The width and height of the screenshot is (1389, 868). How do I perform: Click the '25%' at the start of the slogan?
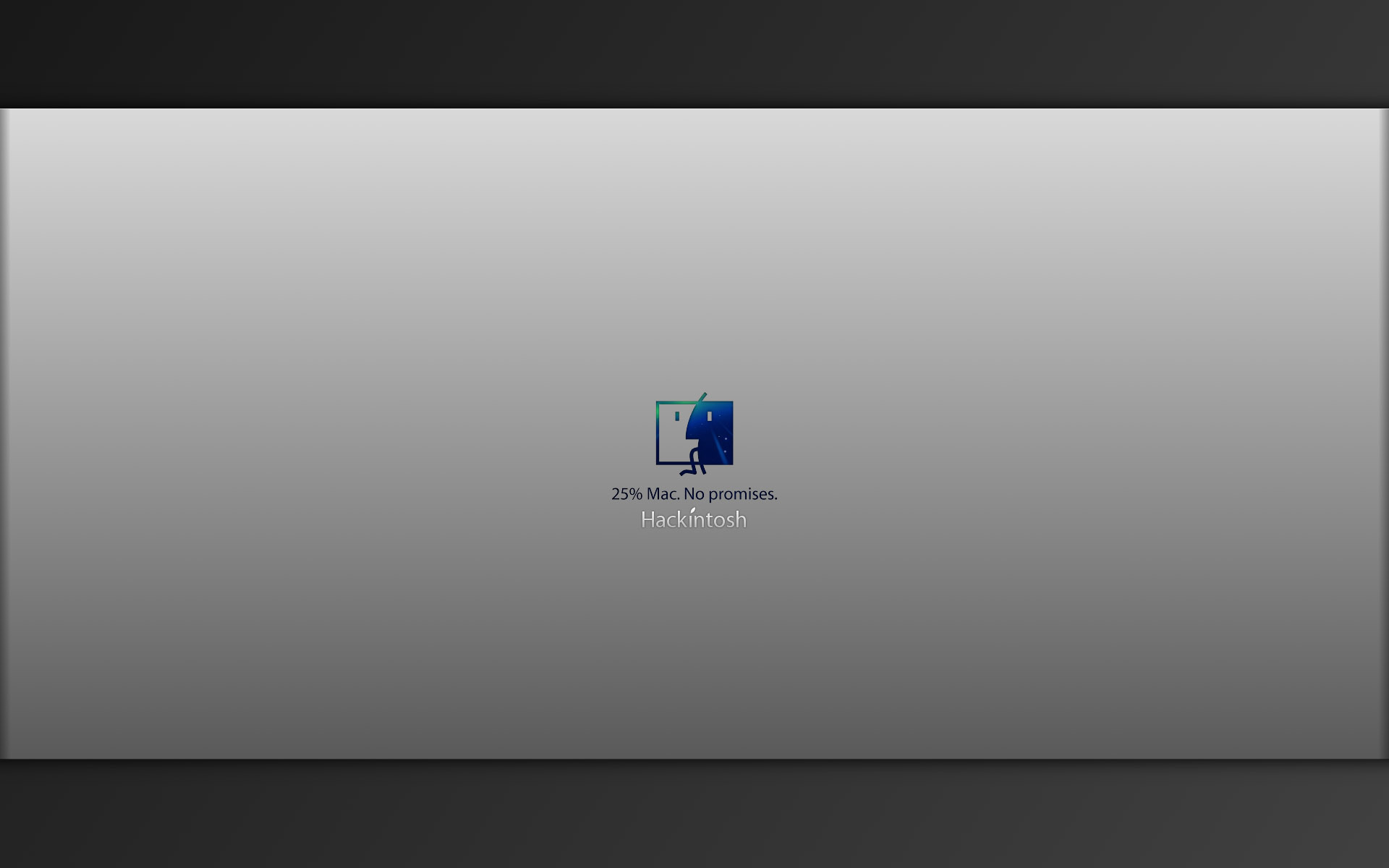[626, 494]
